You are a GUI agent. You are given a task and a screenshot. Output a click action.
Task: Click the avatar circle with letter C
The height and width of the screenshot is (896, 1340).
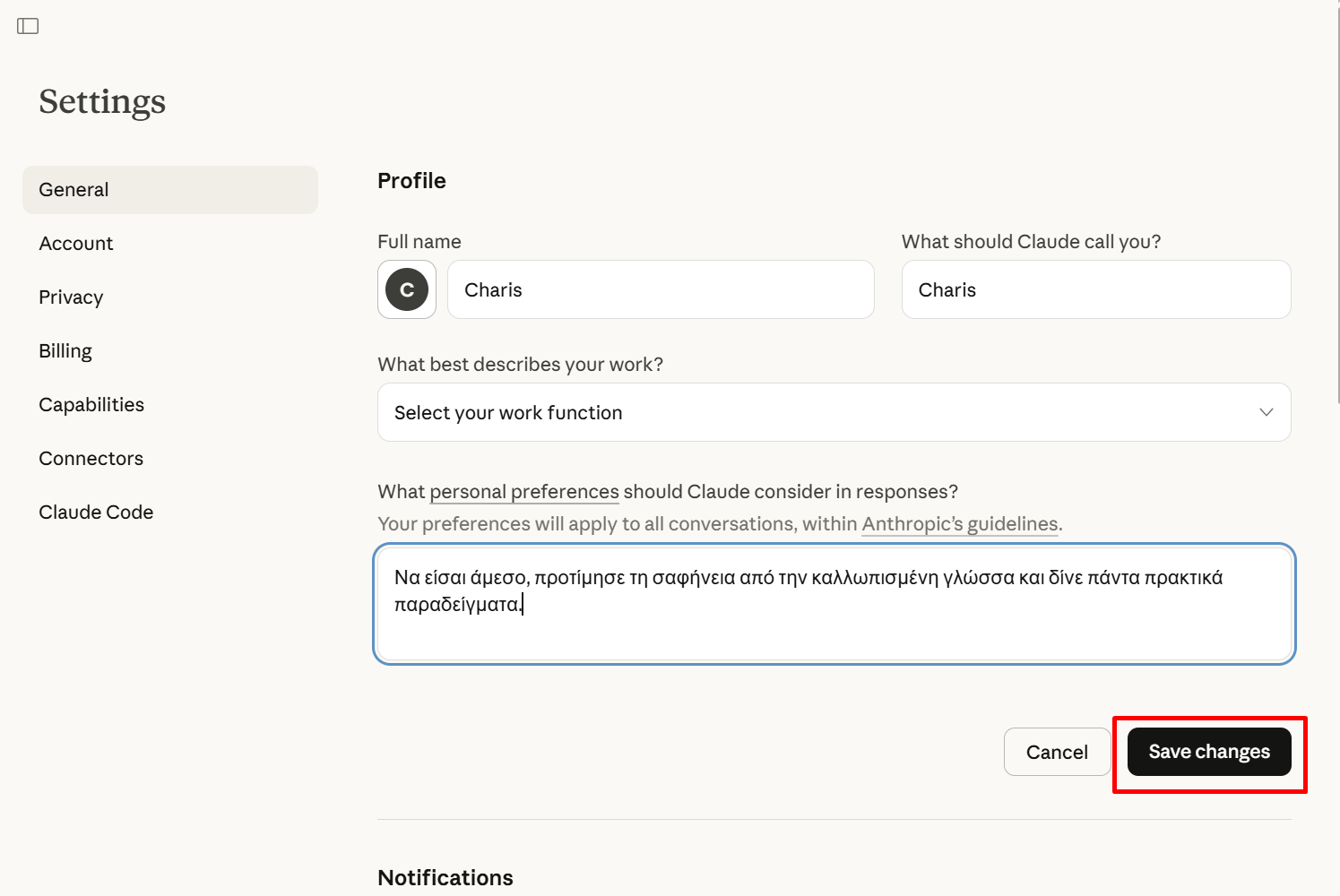click(407, 289)
